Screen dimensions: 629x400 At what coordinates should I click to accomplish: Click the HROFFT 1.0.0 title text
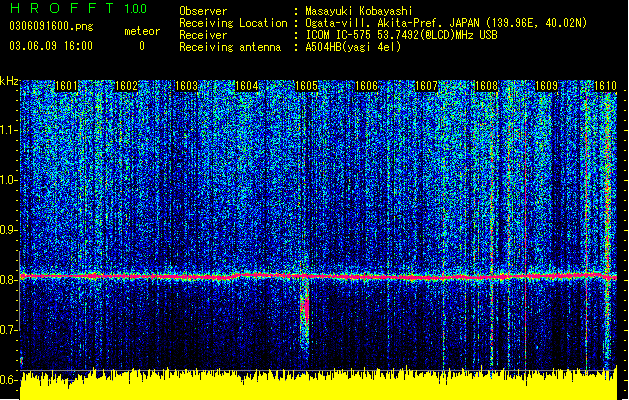click(x=79, y=8)
